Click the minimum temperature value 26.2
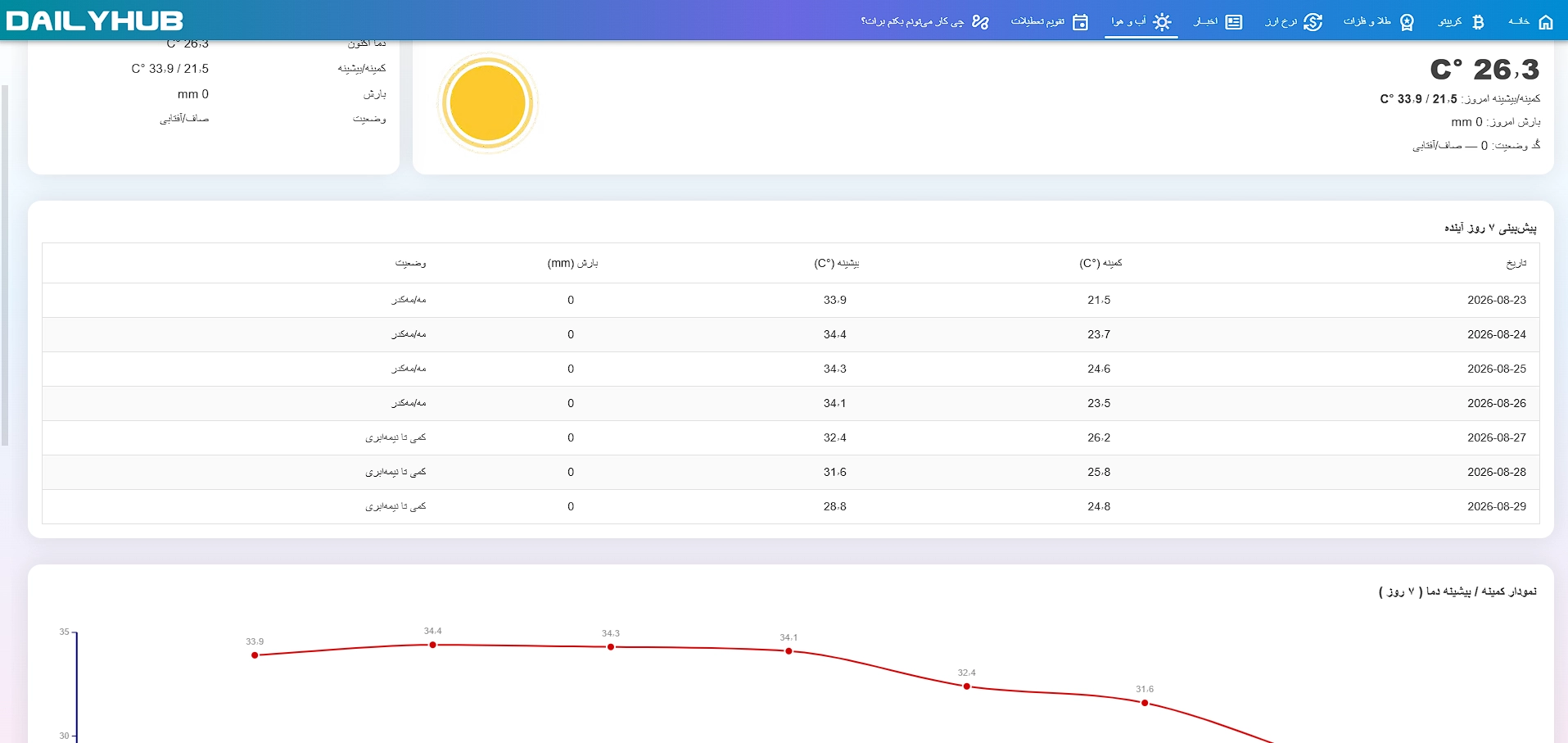Viewport: 1568px width, 743px height. (x=1099, y=437)
